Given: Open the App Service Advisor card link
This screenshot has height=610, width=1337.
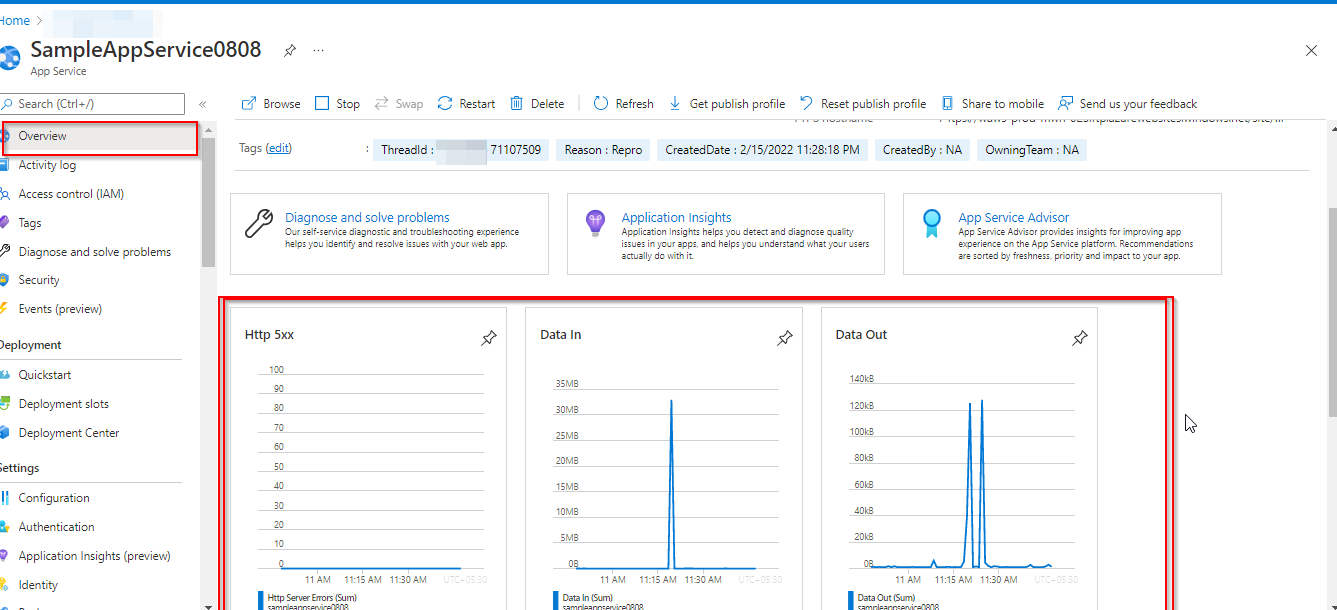Looking at the screenshot, I should (1013, 217).
